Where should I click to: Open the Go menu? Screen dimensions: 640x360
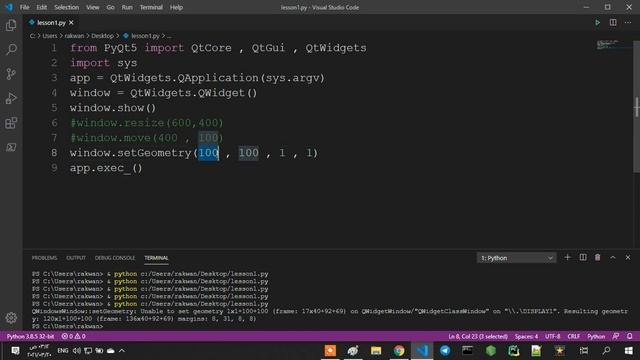pyautogui.click(x=111, y=7)
